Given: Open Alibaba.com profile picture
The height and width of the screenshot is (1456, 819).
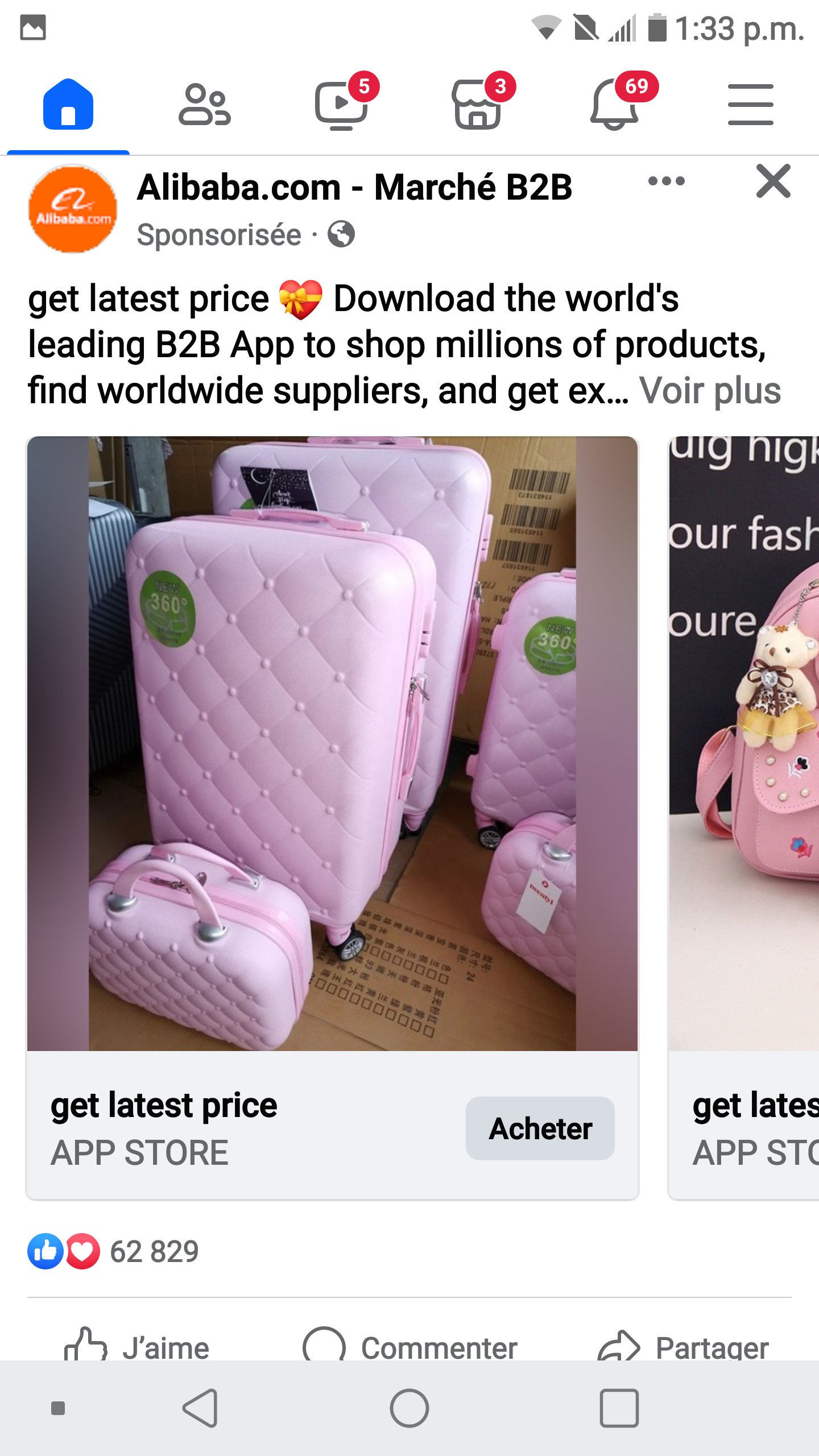Looking at the screenshot, I should coord(73,209).
